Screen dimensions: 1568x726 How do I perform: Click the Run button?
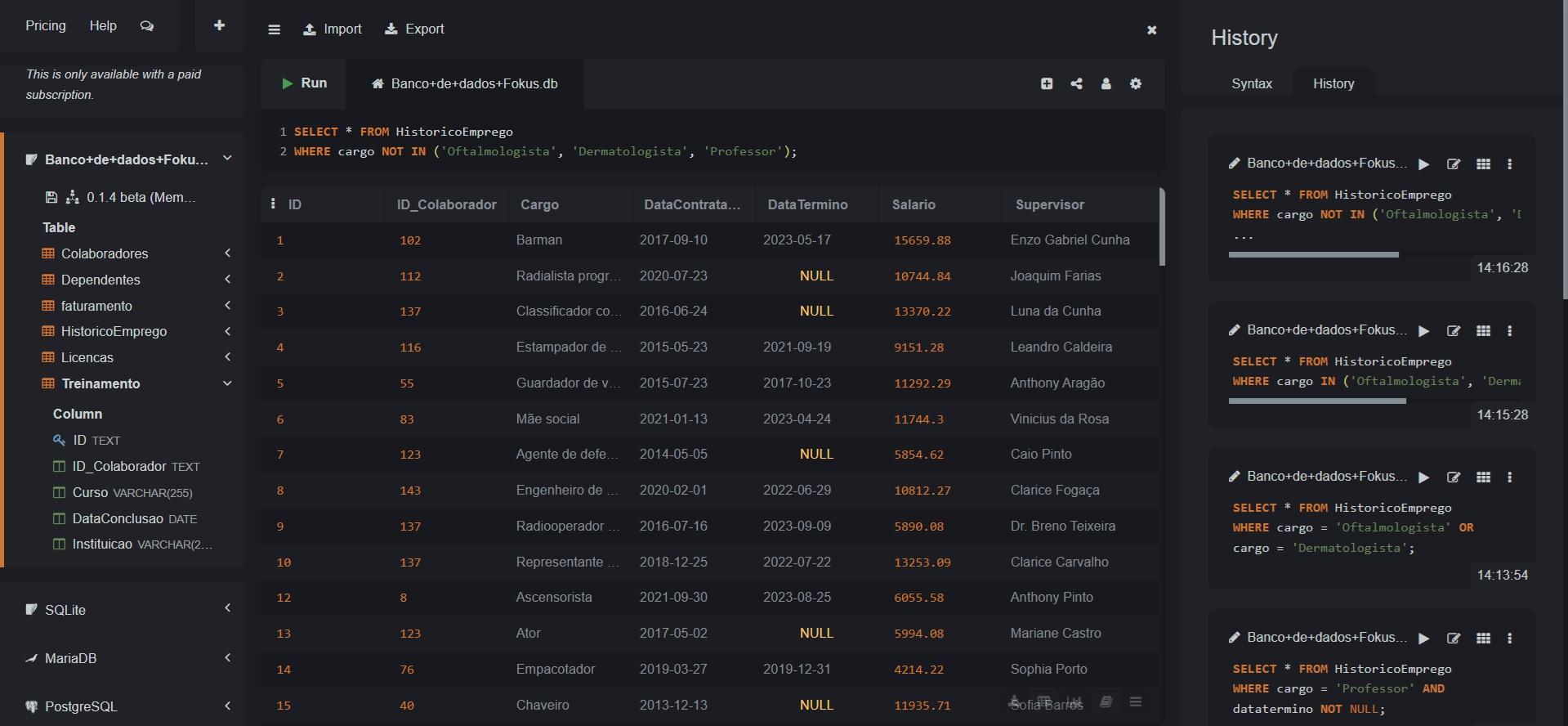coord(304,83)
